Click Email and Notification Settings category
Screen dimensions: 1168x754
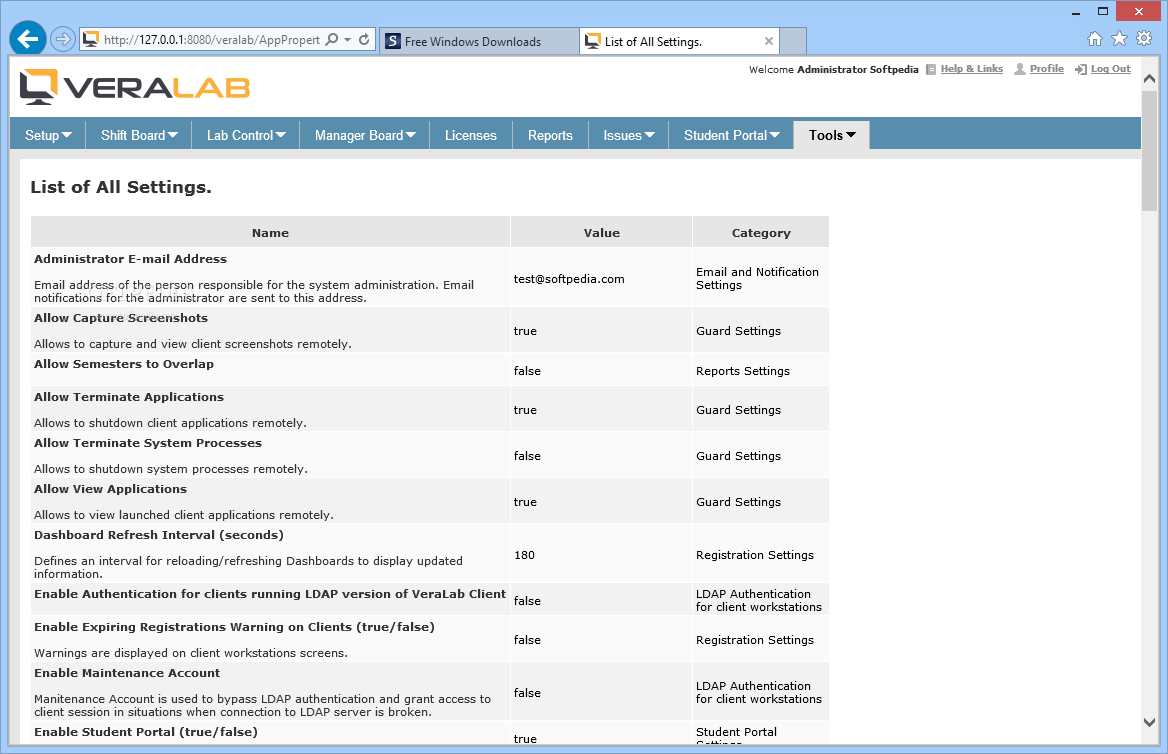758,279
